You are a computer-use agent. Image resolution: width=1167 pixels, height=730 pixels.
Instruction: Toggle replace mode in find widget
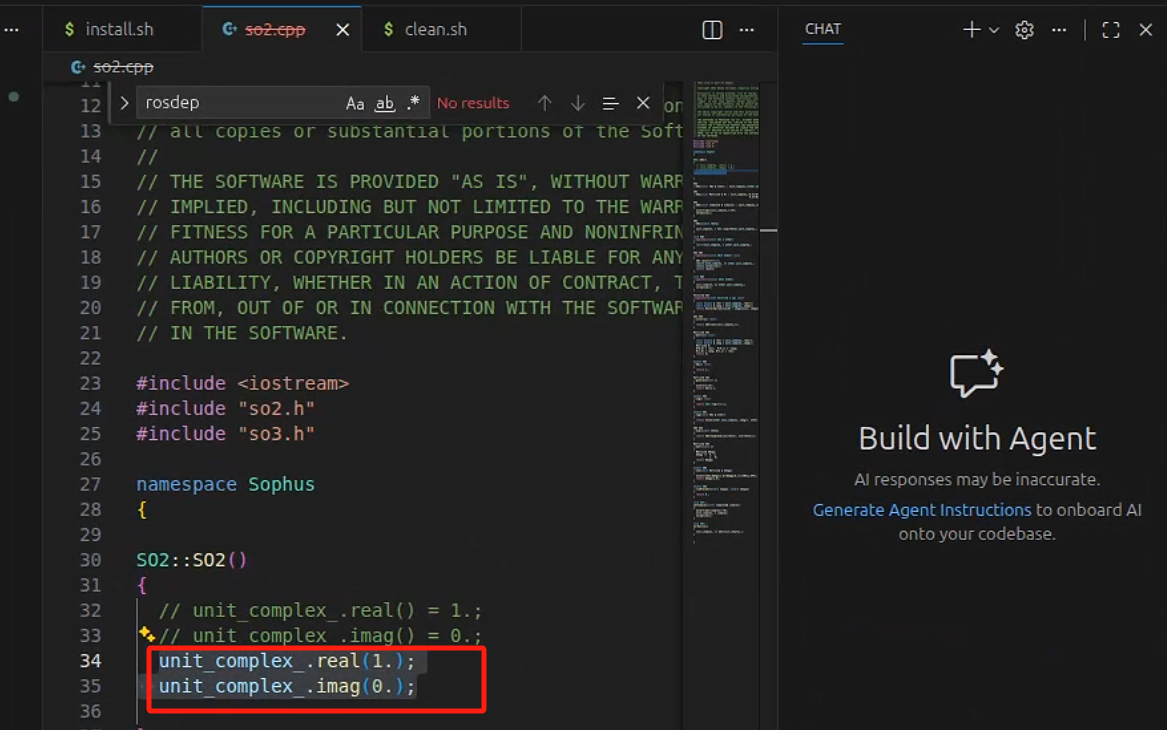tap(124, 103)
